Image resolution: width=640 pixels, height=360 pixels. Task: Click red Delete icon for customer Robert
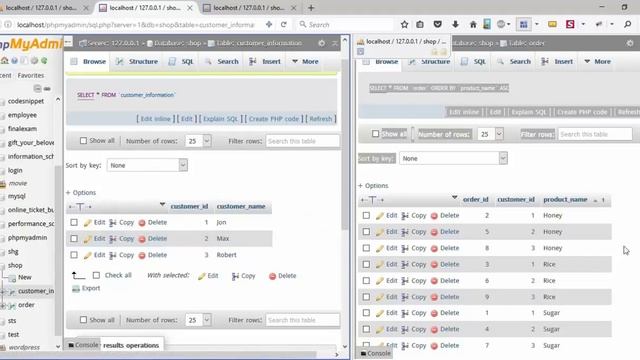142,256
